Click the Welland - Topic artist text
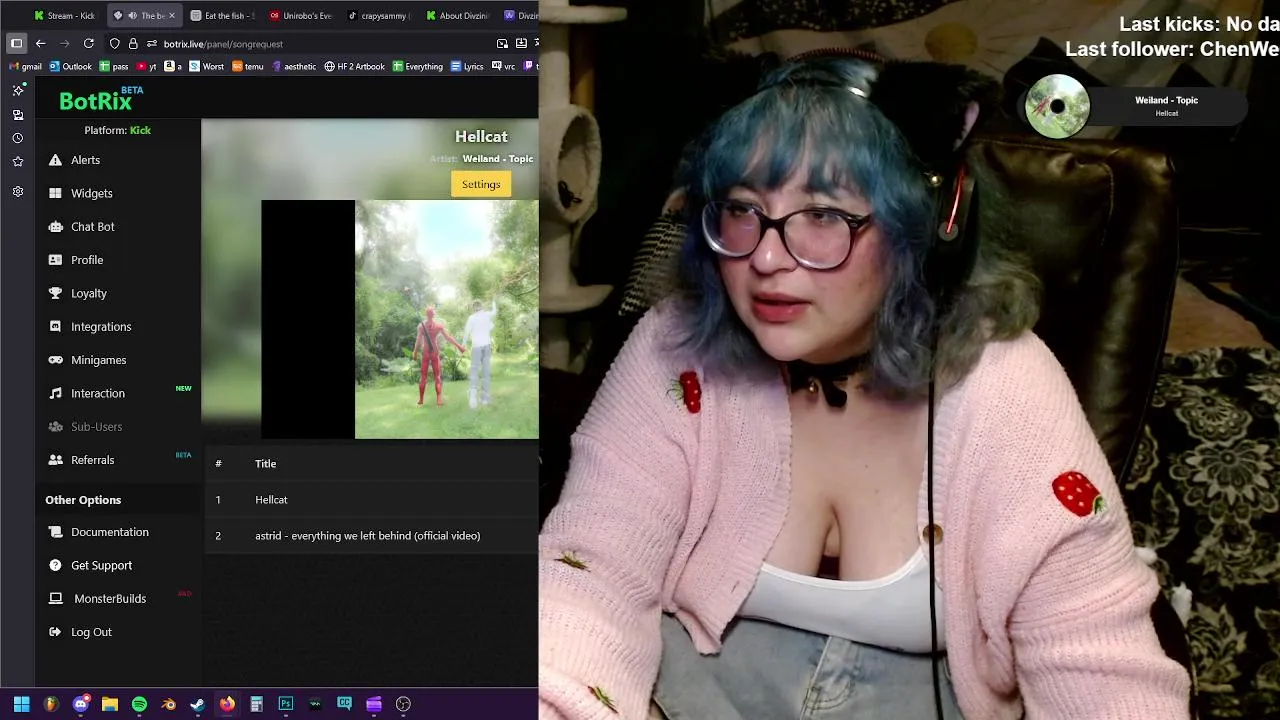1280x720 pixels. 498,159
